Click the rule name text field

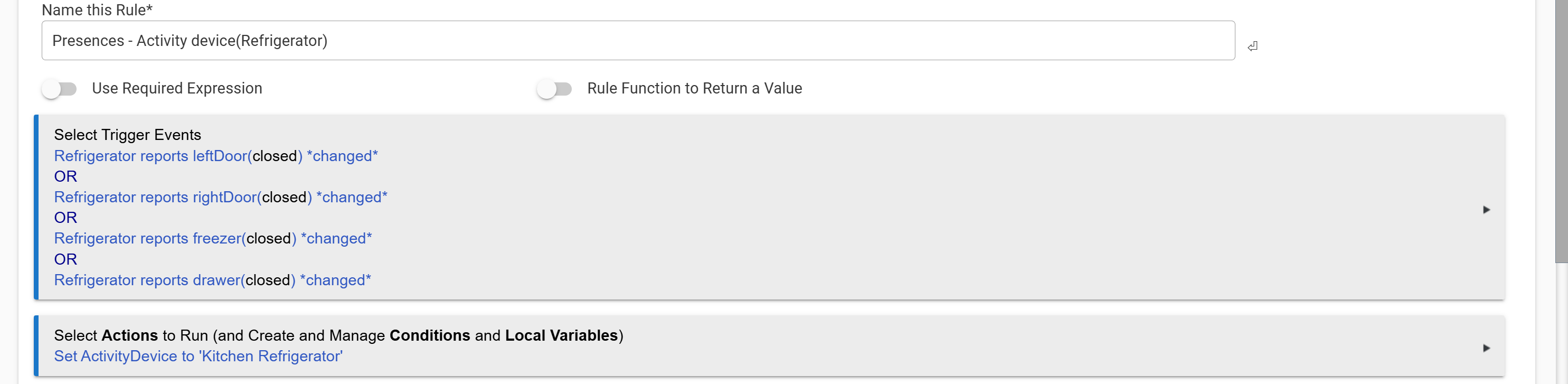[x=637, y=41]
